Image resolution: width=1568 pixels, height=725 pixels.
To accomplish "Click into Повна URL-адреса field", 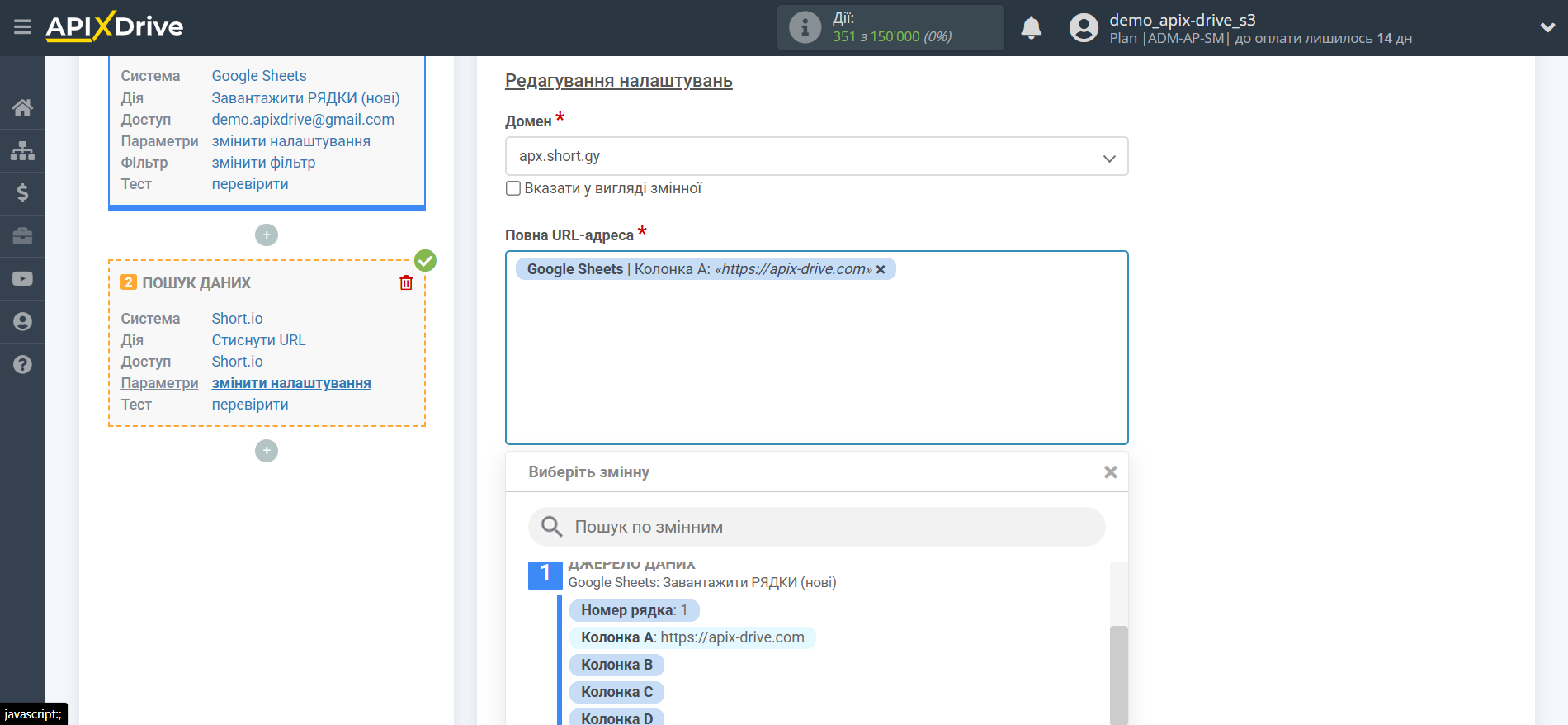I will (x=816, y=348).
